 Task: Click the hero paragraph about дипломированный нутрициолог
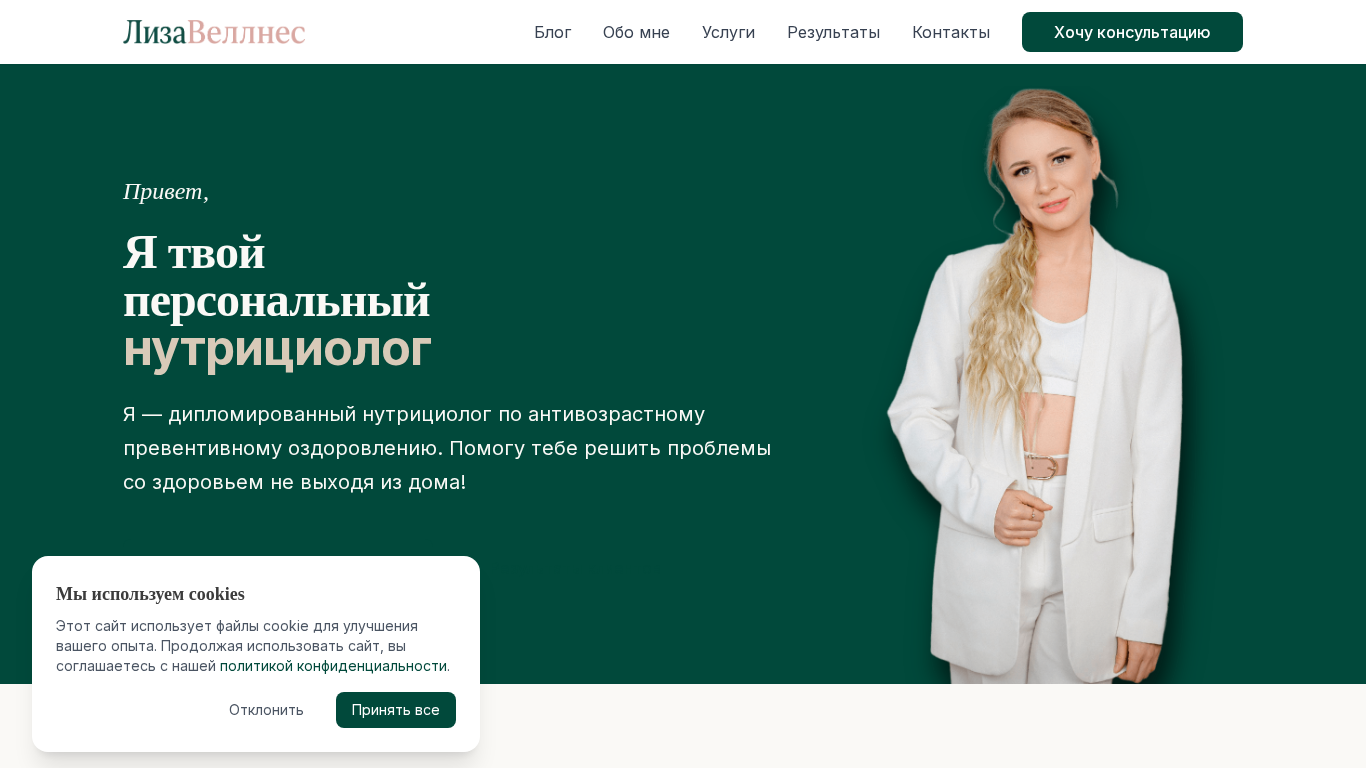click(447, 448)
